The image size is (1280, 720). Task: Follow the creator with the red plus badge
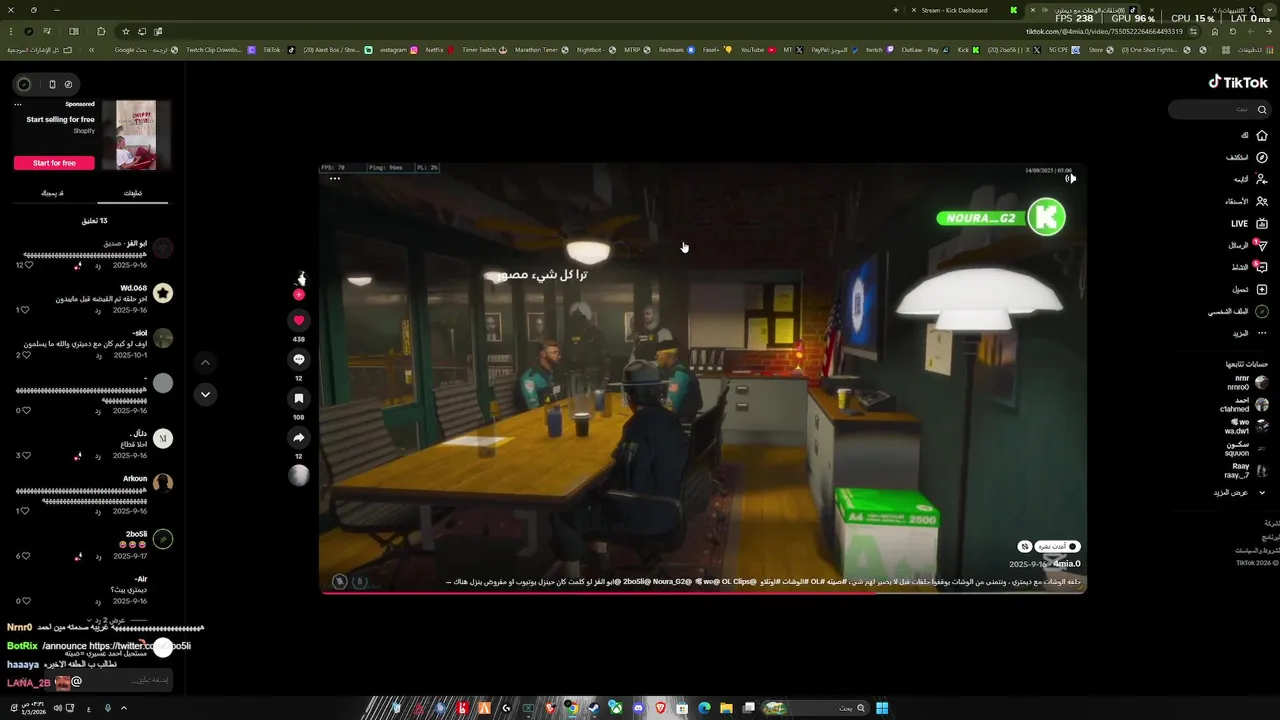(298, 295)
